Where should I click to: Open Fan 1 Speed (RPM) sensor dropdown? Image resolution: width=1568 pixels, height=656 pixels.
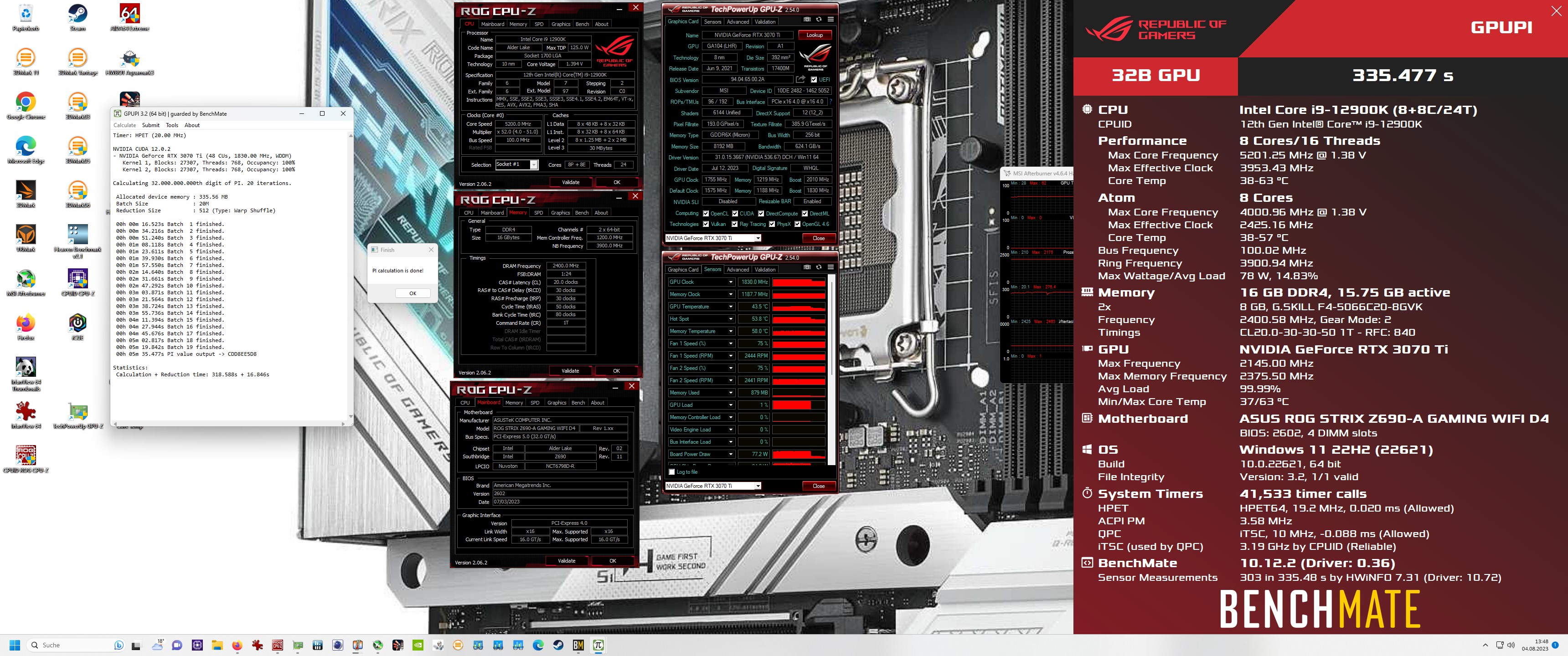click(730, 356)
